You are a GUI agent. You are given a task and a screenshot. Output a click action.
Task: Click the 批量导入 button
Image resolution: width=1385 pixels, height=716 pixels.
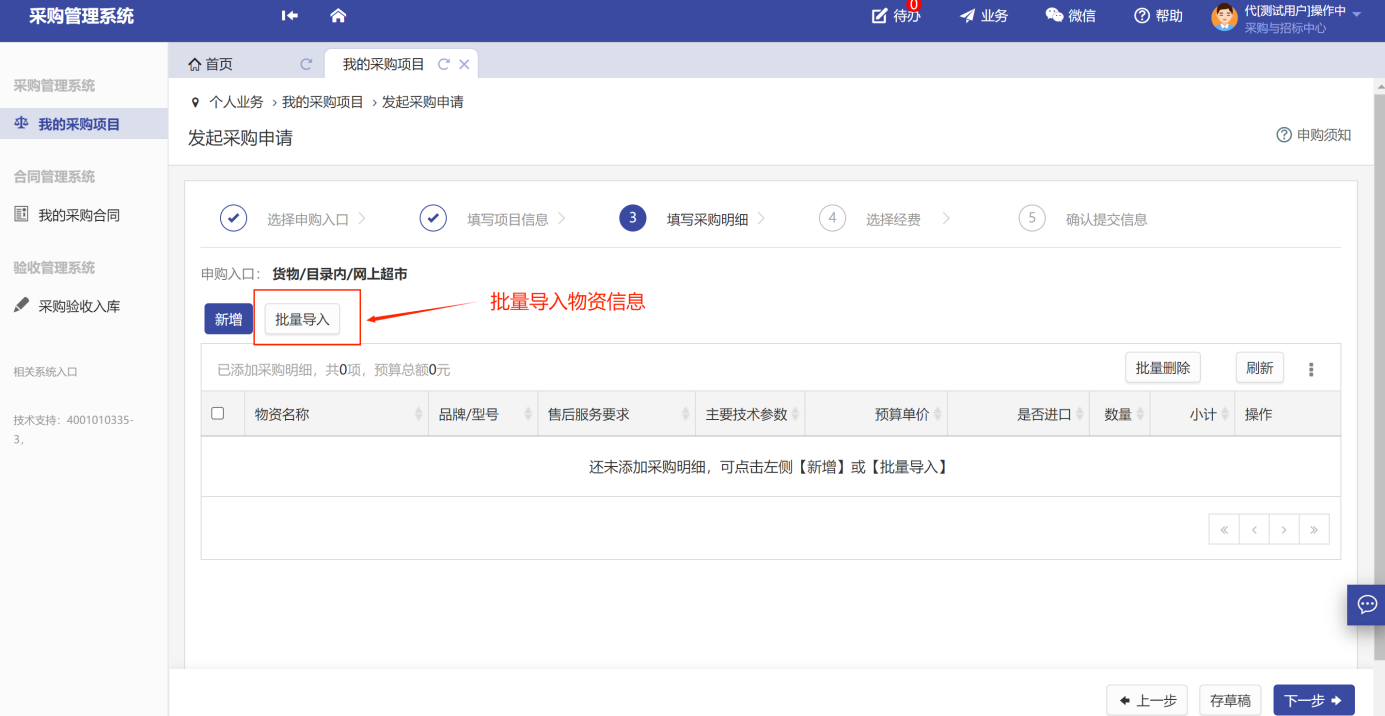click(x=302, y=319)
